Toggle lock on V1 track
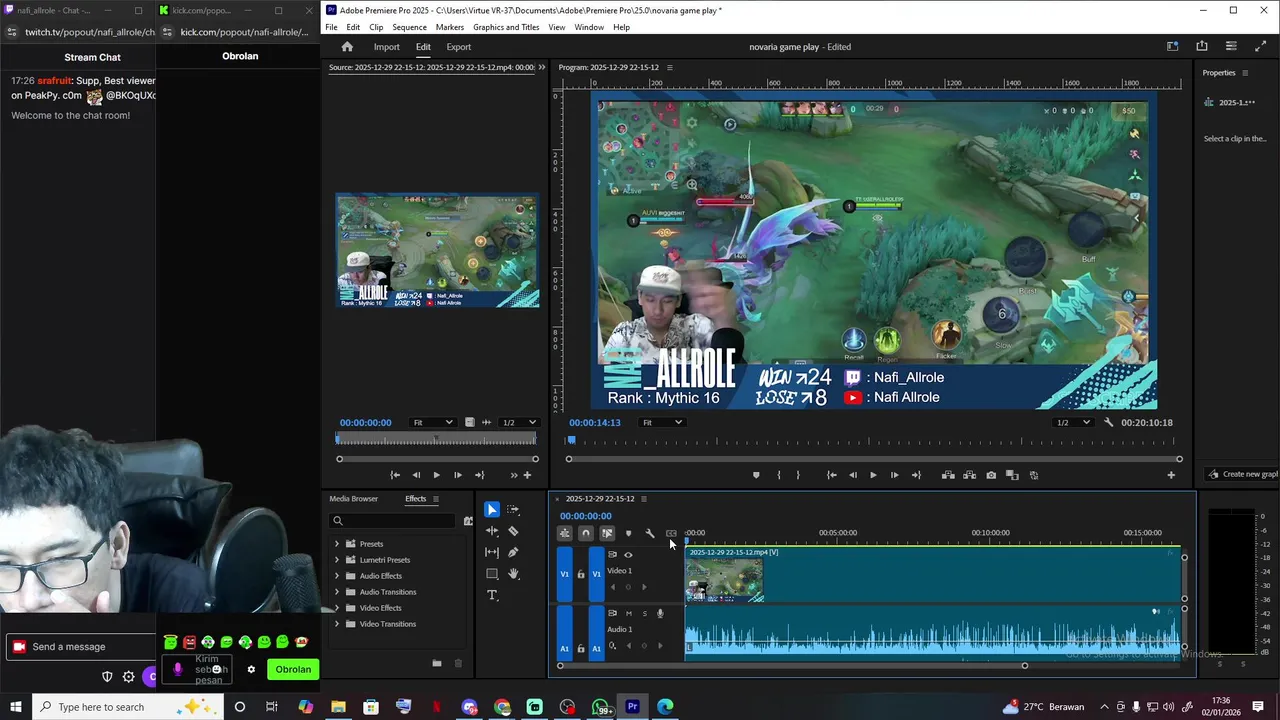 click(581, 574)
